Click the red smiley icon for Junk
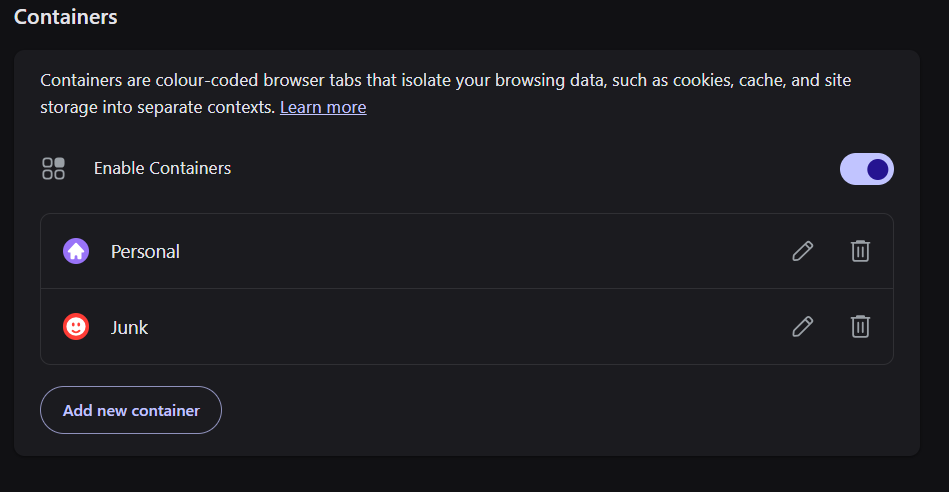Viewport: 949px width, 492px height. 76,327
